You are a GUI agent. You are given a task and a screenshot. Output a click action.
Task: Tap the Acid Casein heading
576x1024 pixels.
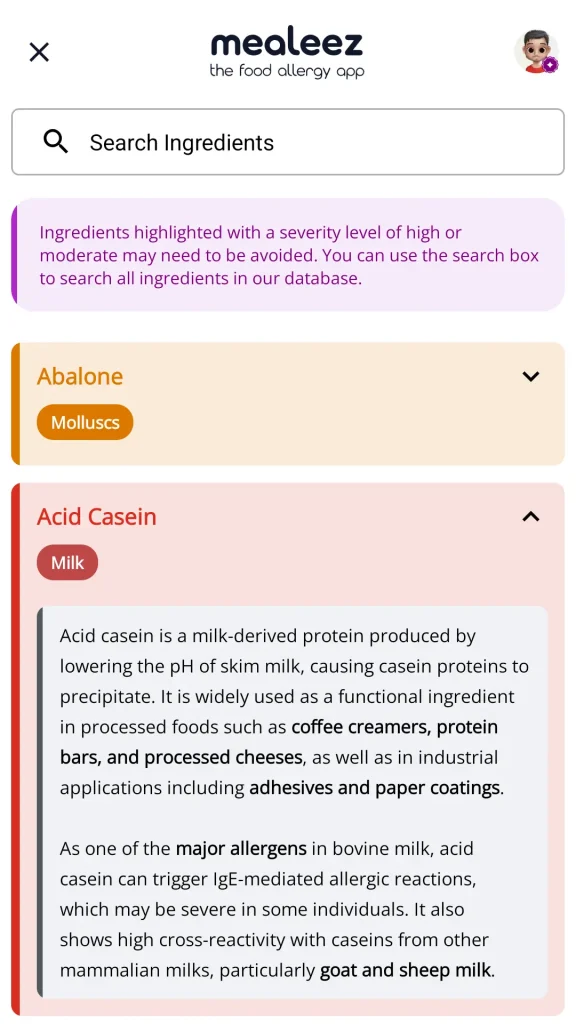(x=97, y=517)
